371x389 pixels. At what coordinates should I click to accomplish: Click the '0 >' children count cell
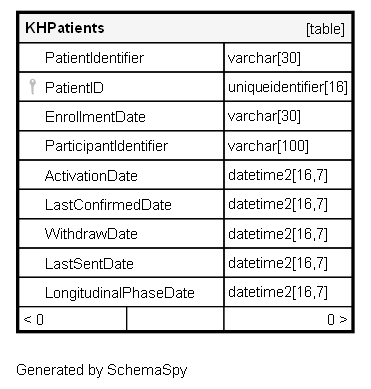288,319
